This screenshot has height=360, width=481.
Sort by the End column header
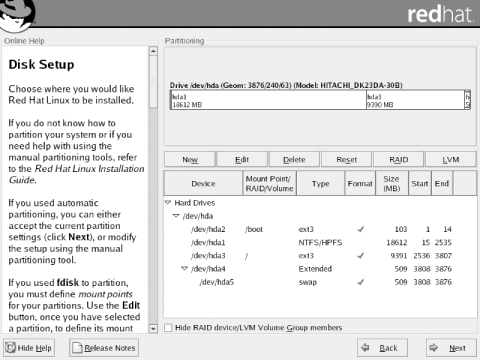pos(442,183)
